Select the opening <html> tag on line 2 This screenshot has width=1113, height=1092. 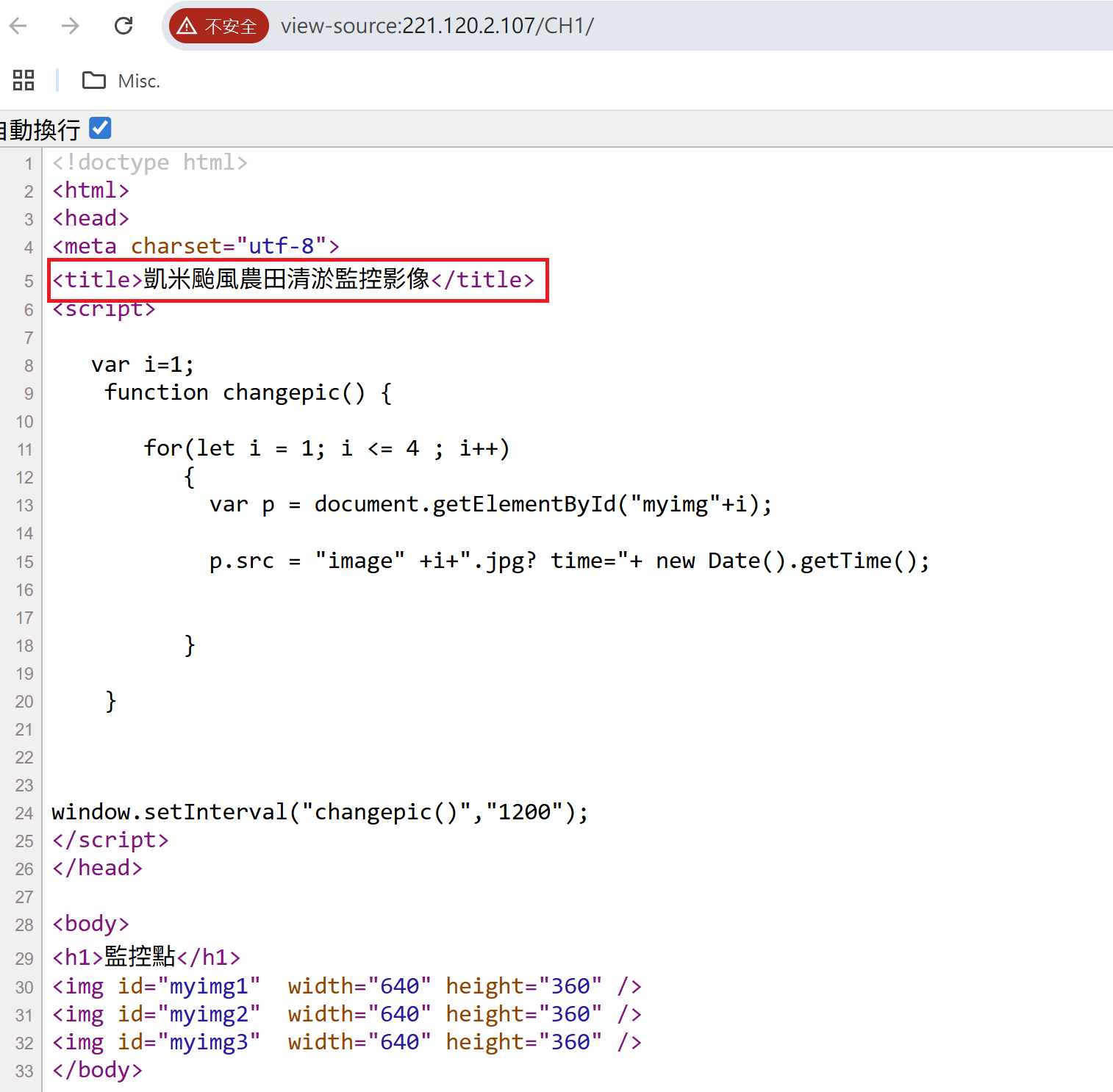point(91,190)
